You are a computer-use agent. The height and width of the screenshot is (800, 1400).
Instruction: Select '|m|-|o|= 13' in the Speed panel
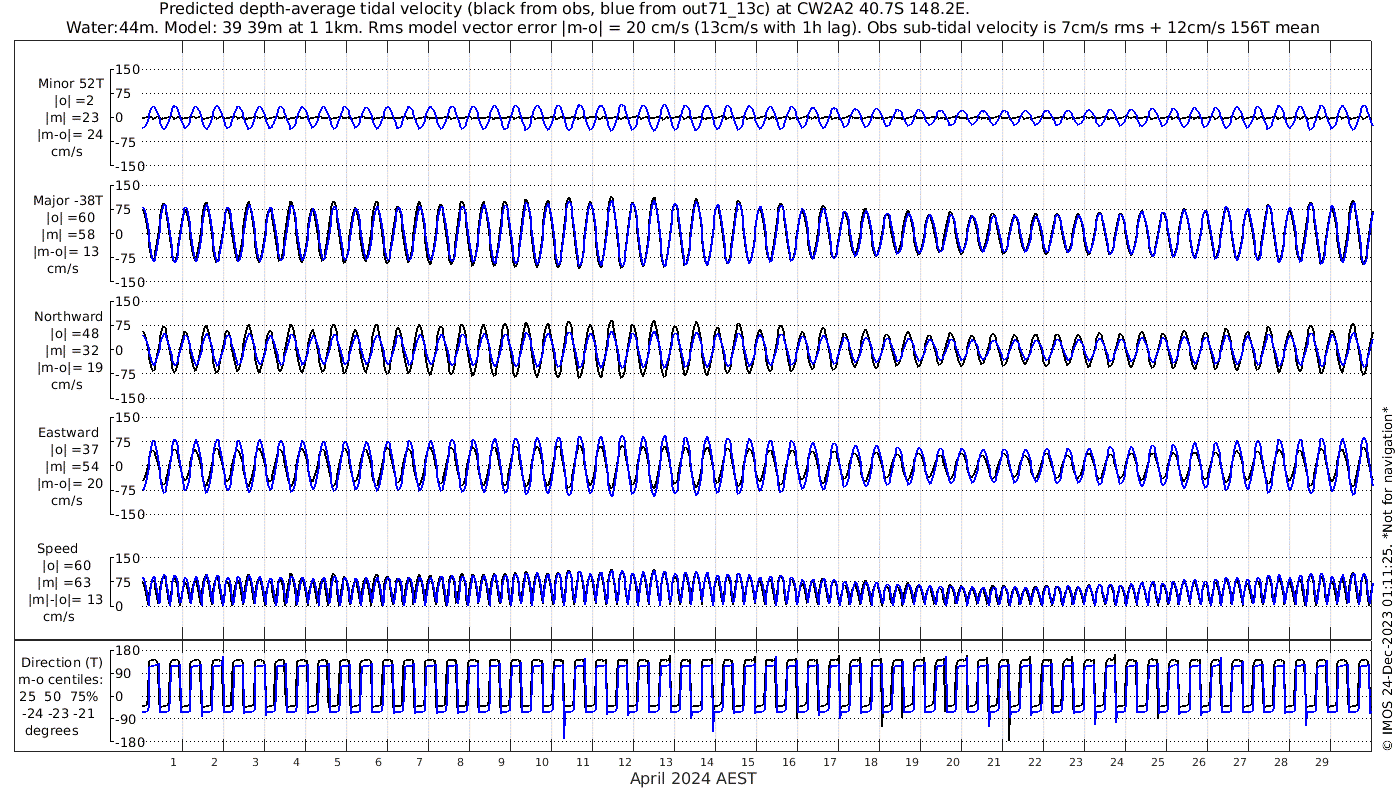coord(66,599)
